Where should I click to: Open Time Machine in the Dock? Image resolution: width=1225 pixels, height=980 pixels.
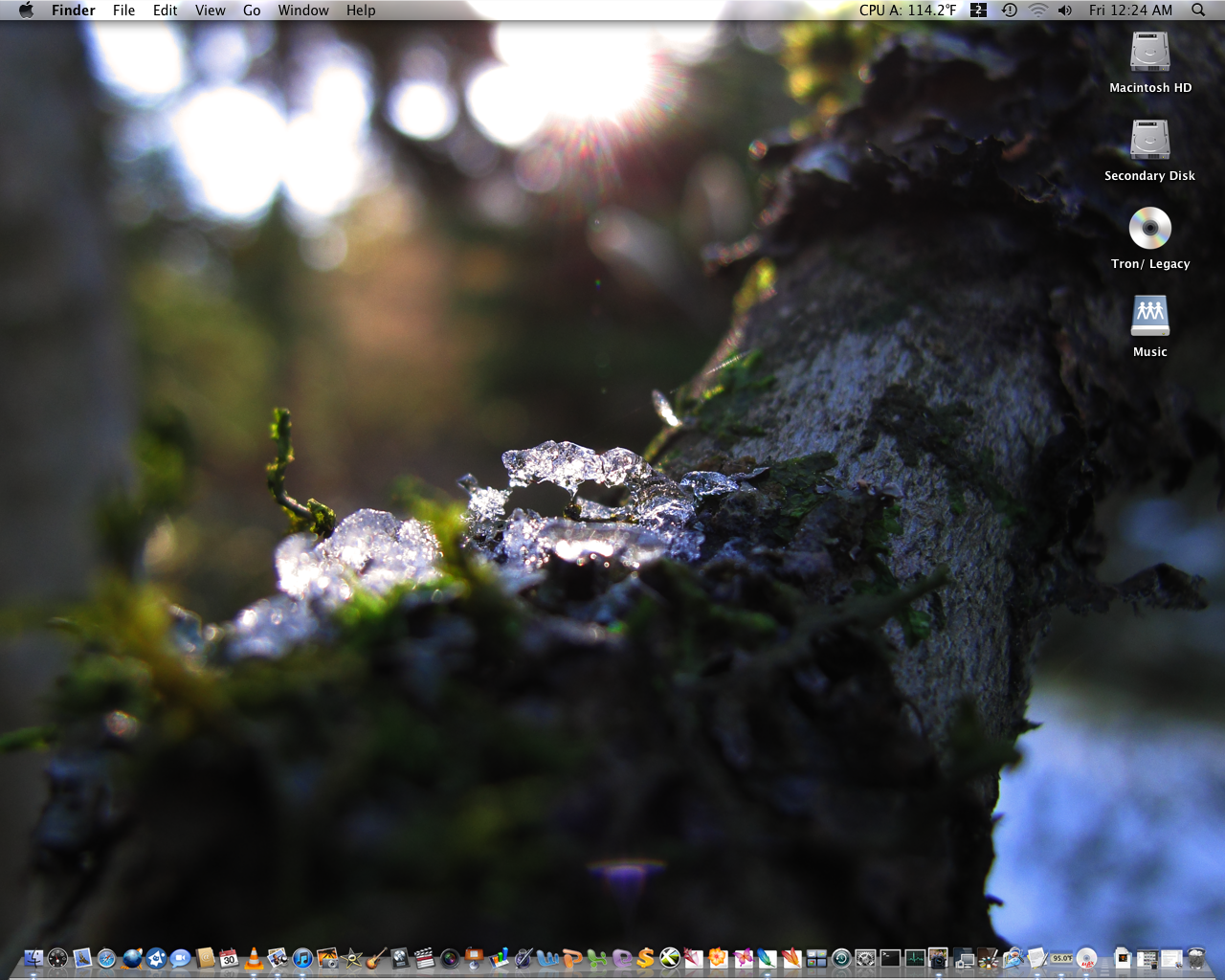point(841,958)
